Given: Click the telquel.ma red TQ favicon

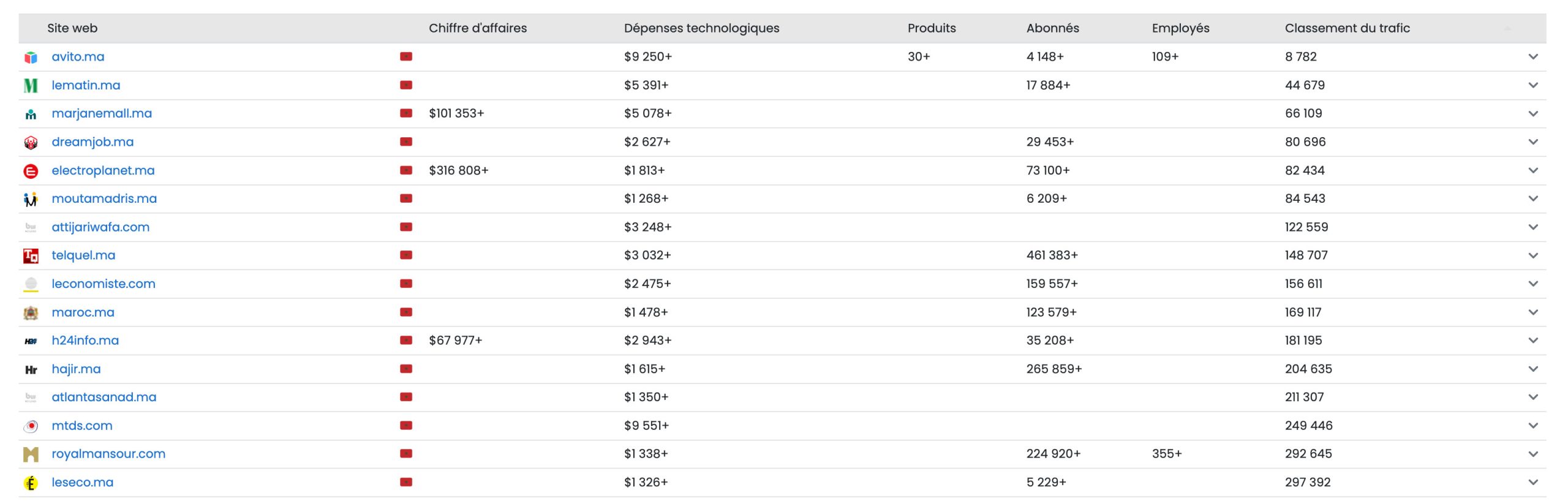Looking at the screenshot, I should coord(31,256).
